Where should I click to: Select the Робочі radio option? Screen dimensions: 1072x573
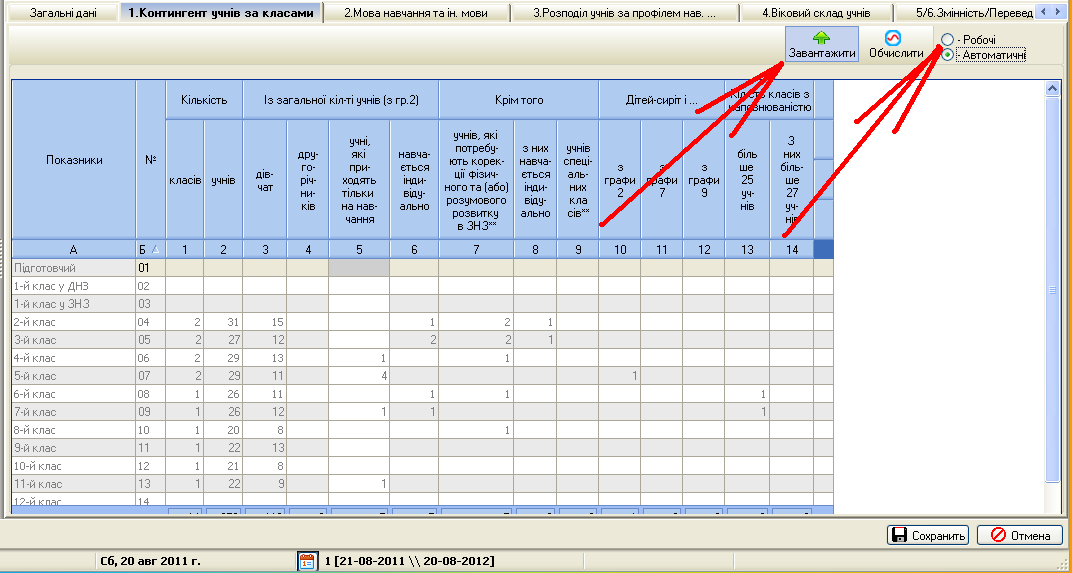pyautogui.click(x=948, y=40)
